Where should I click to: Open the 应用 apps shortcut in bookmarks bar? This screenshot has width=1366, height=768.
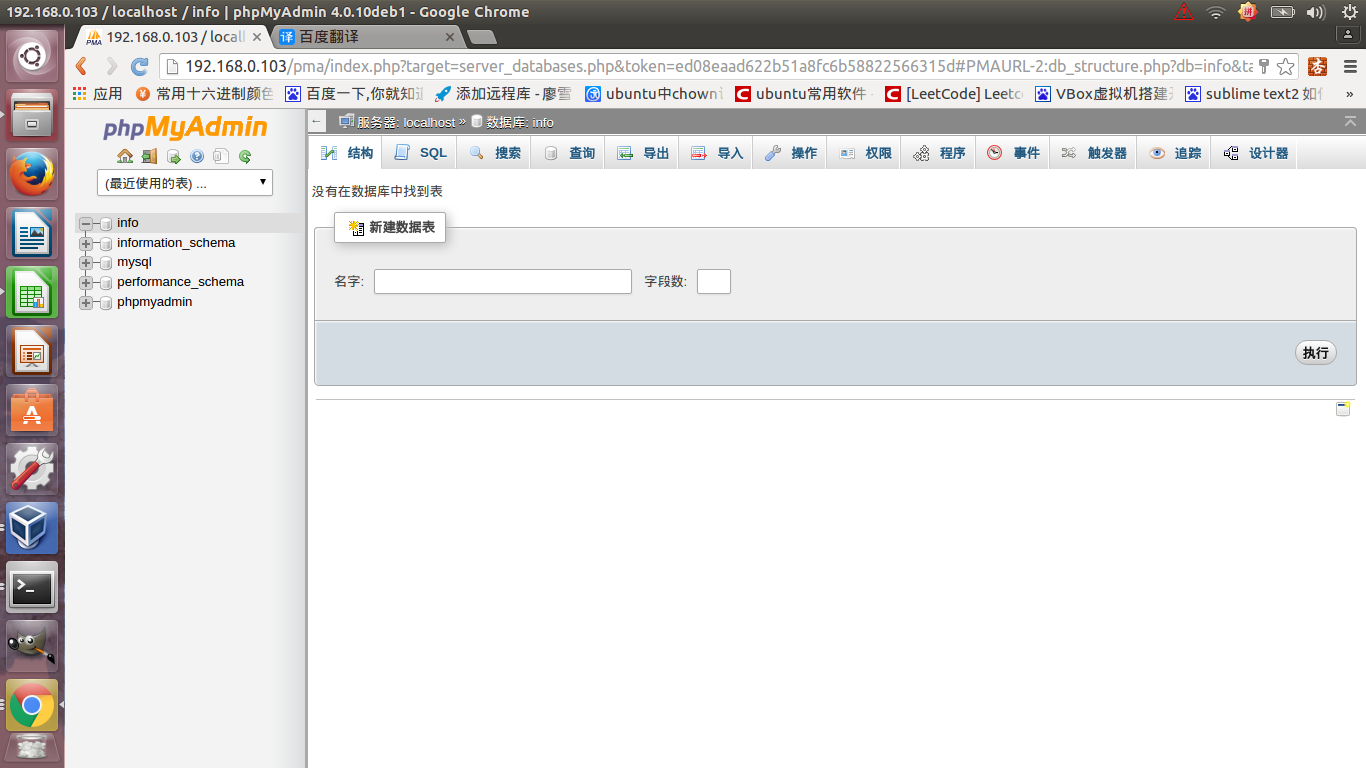tap(97, 94)
